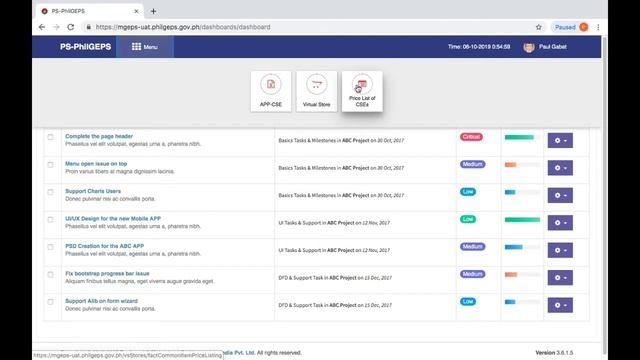The image size is (640, 360).
Task: Check the PSD Creation for ABC APP task
Action: pyautogui.click(x=51, y=247)
